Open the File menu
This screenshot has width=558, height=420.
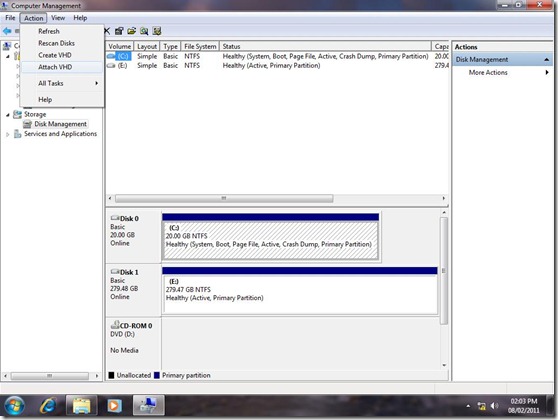10,18
